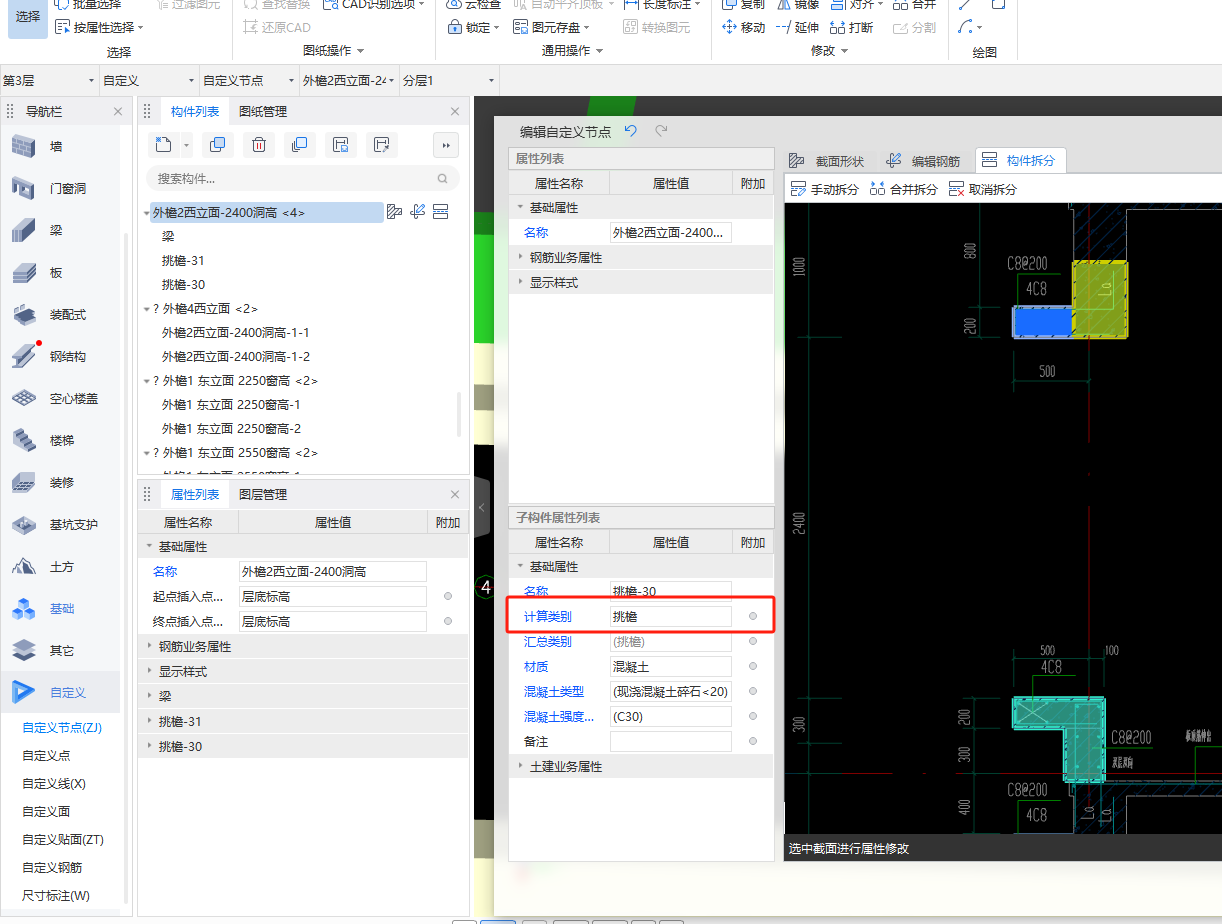This screenshot has height=924, width=1222.
Task: Click 尺寸标注(W) in the sub-navigation list
Action: (56, 895)
